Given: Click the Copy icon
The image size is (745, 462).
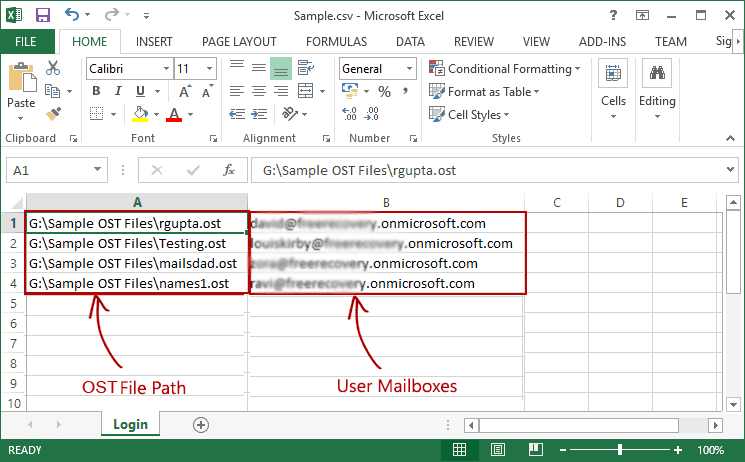Looking at the screenshot, I should (52, 91).
